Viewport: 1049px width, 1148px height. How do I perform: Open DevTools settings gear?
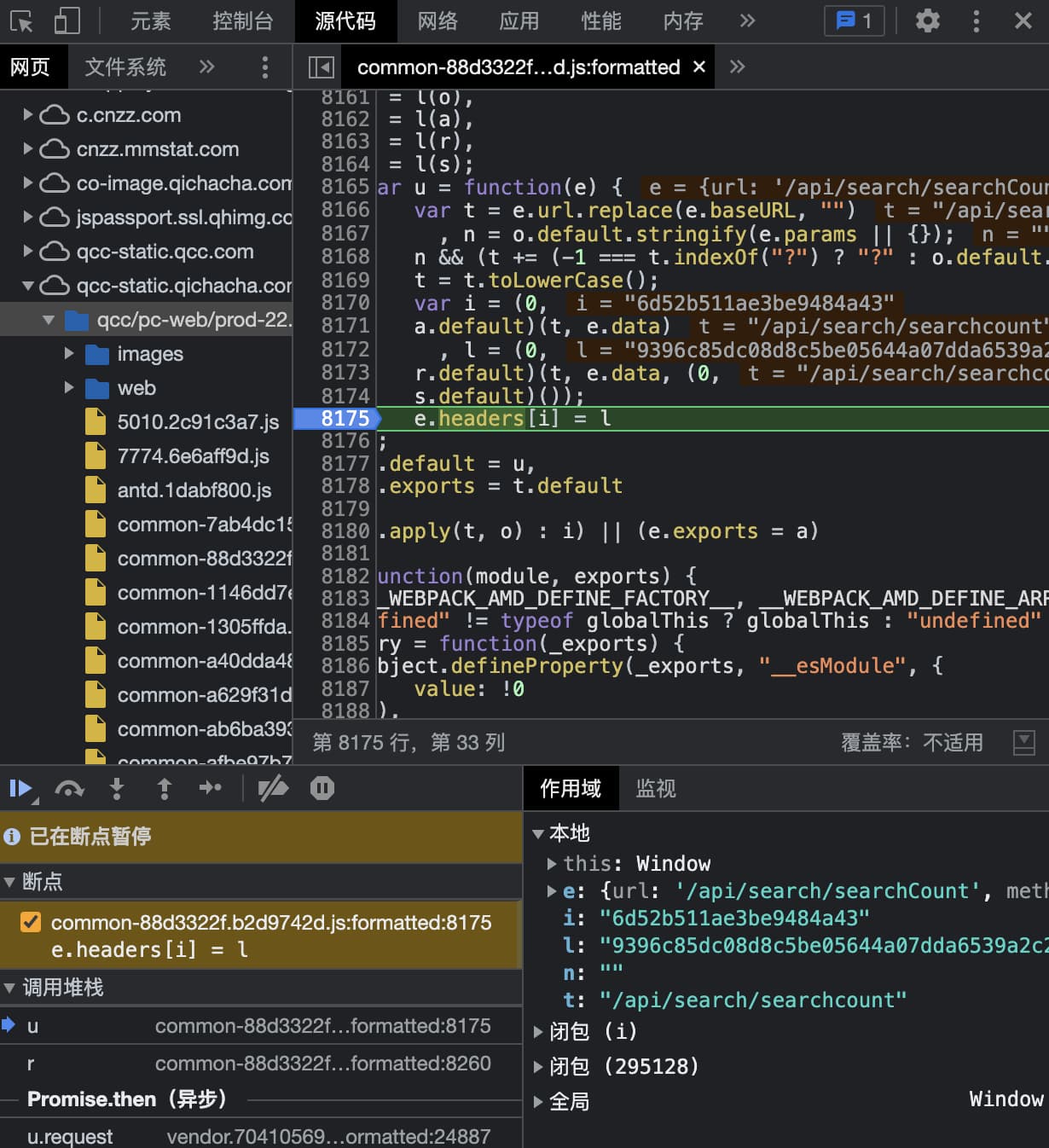click(x=927, y=20)
